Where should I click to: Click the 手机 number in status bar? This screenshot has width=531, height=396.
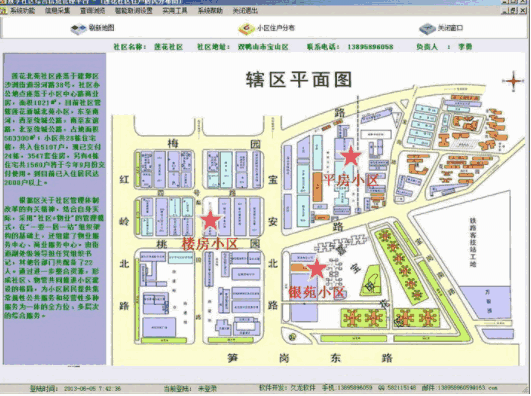pyautogui.click(x=346, y=388)
